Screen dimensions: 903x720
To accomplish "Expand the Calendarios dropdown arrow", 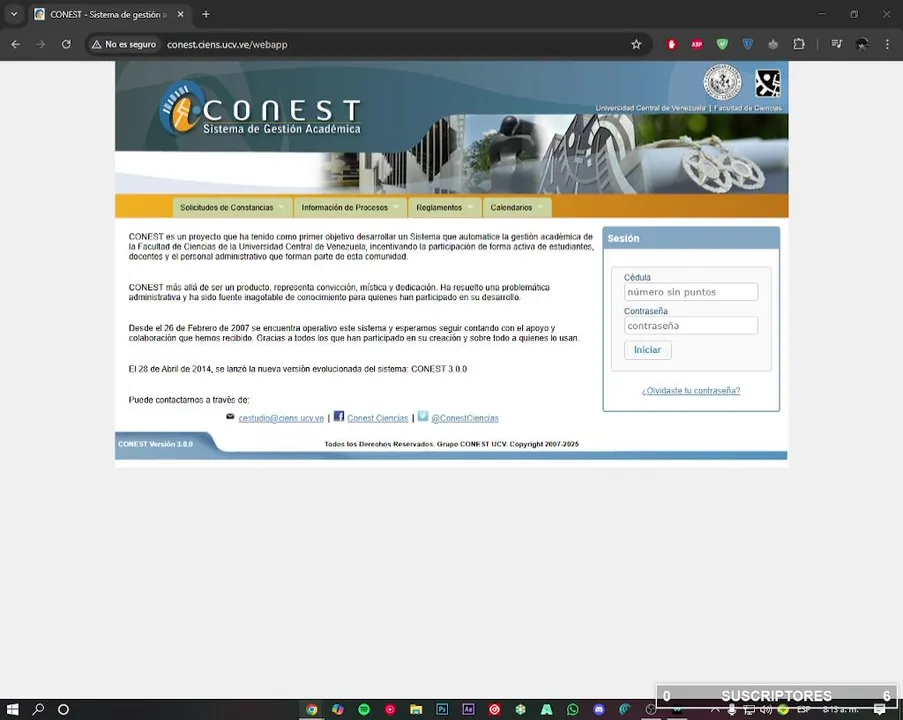I will point(540,207).
